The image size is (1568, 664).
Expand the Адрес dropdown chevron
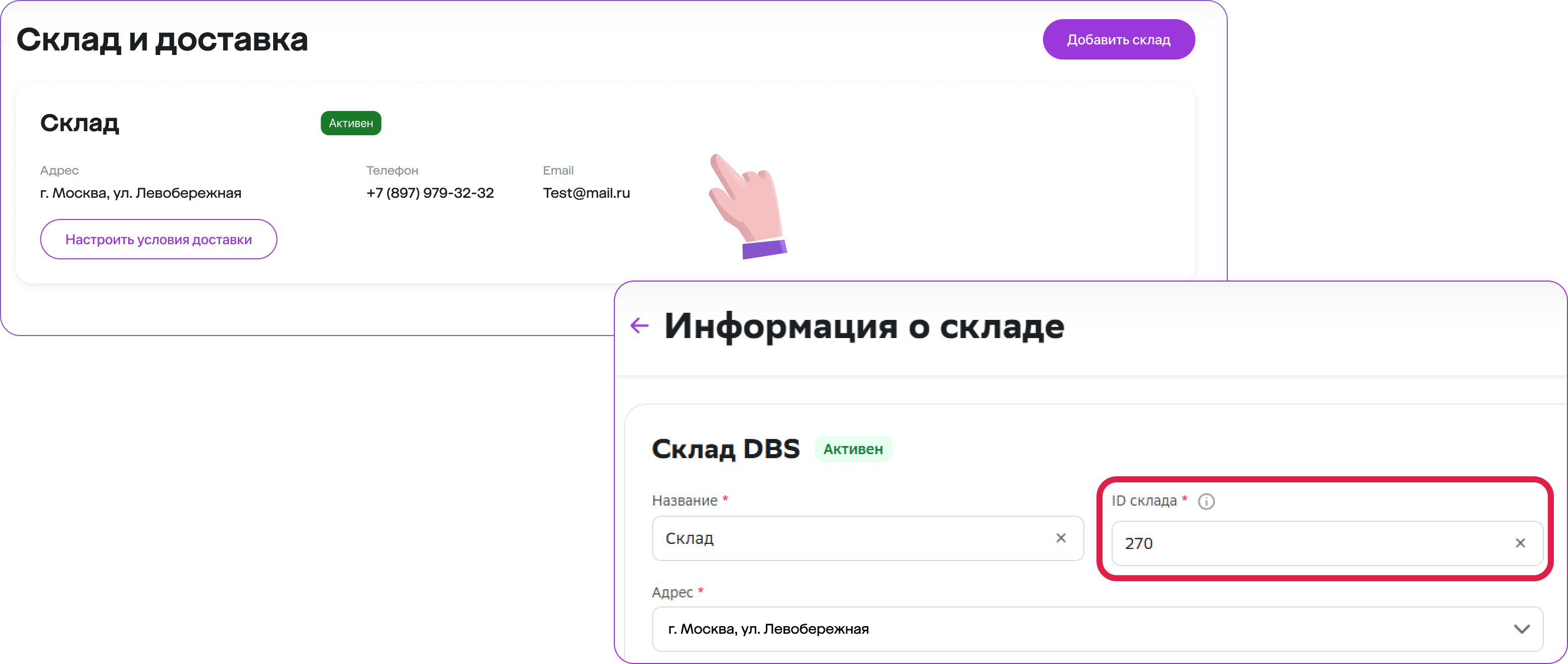[1521, 629]
